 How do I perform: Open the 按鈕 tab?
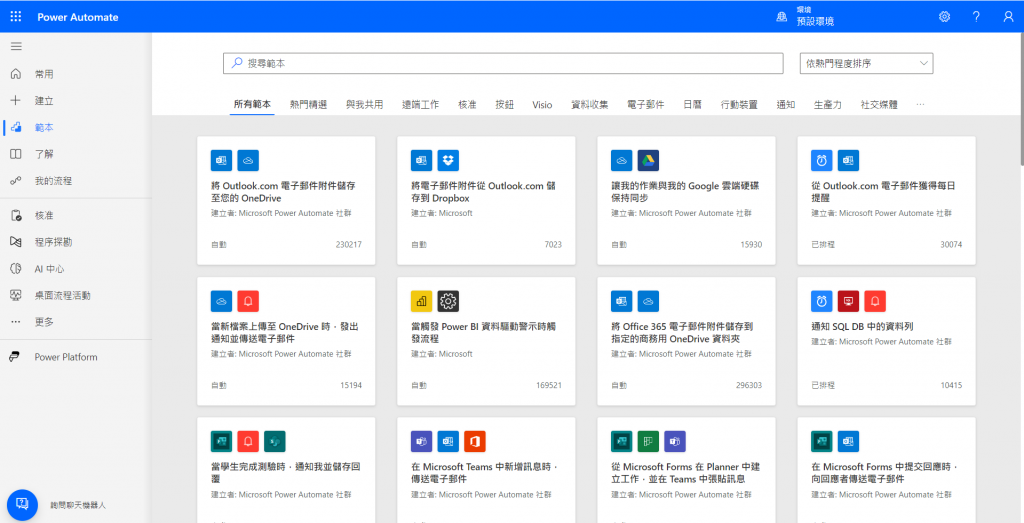[x=504, y=104]
